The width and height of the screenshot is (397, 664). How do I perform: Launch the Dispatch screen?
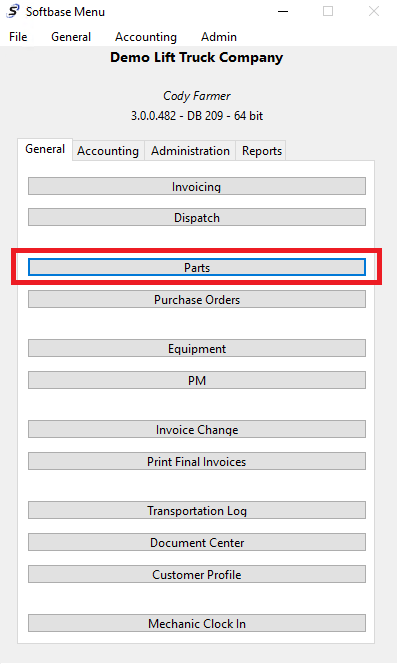point(197,217)
